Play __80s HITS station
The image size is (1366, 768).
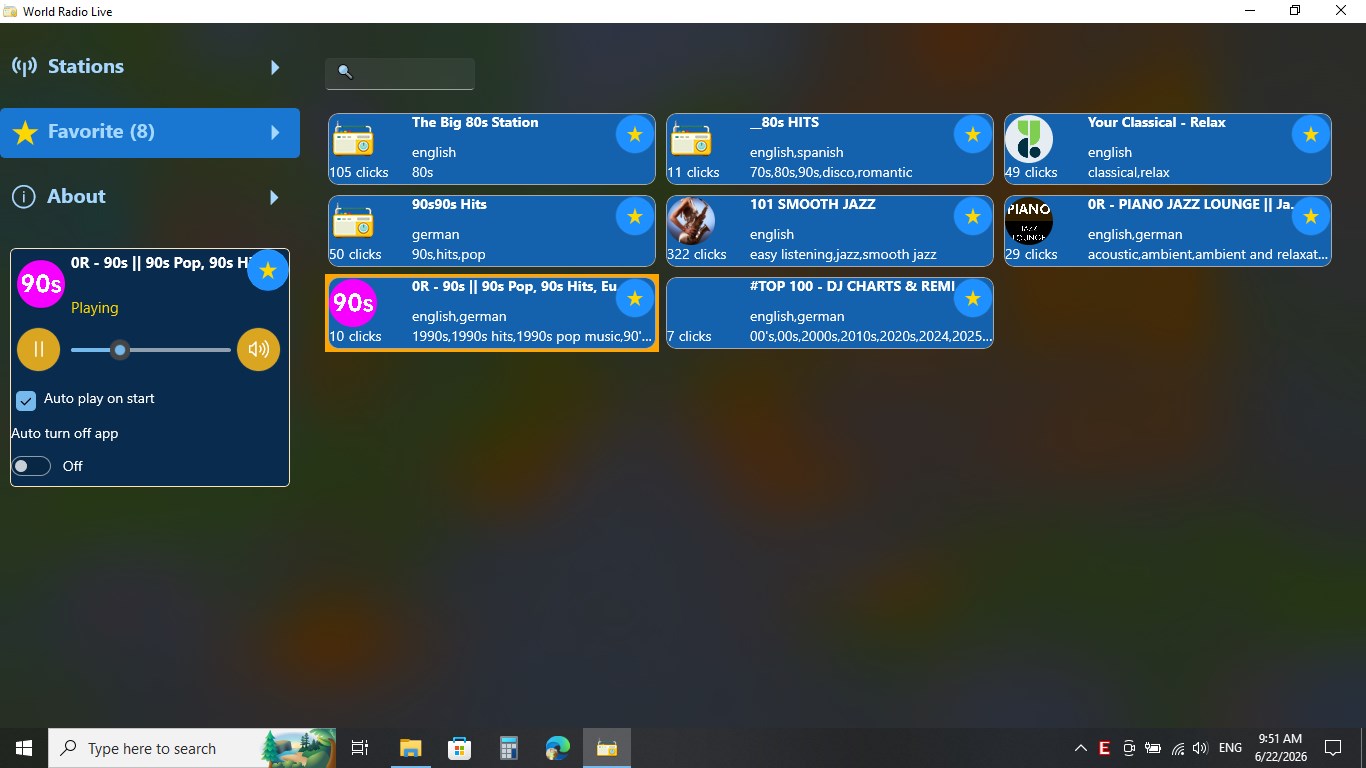tap(830, 149)
